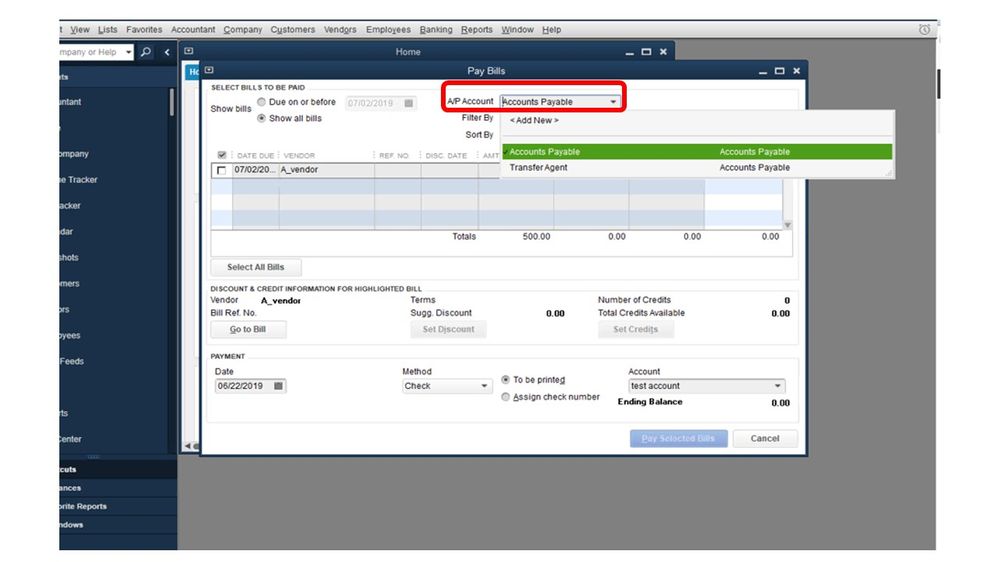
Task: Click the search magnifier icon in sidebar
Action: [x=146, y=52]
